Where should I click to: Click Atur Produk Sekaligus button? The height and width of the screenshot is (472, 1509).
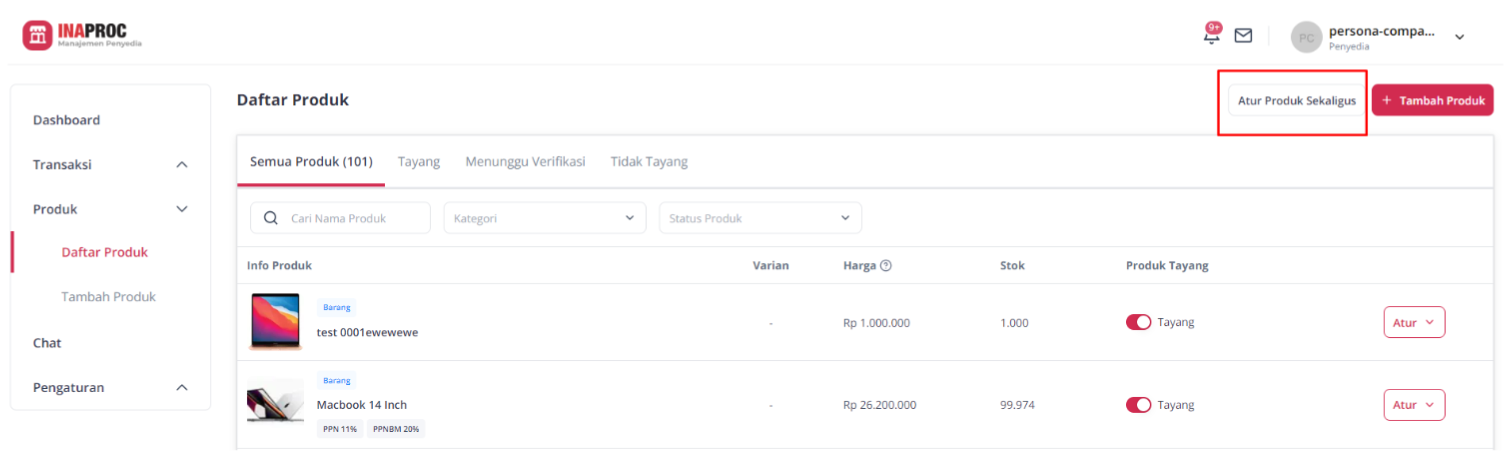(x=1297, y=100)
